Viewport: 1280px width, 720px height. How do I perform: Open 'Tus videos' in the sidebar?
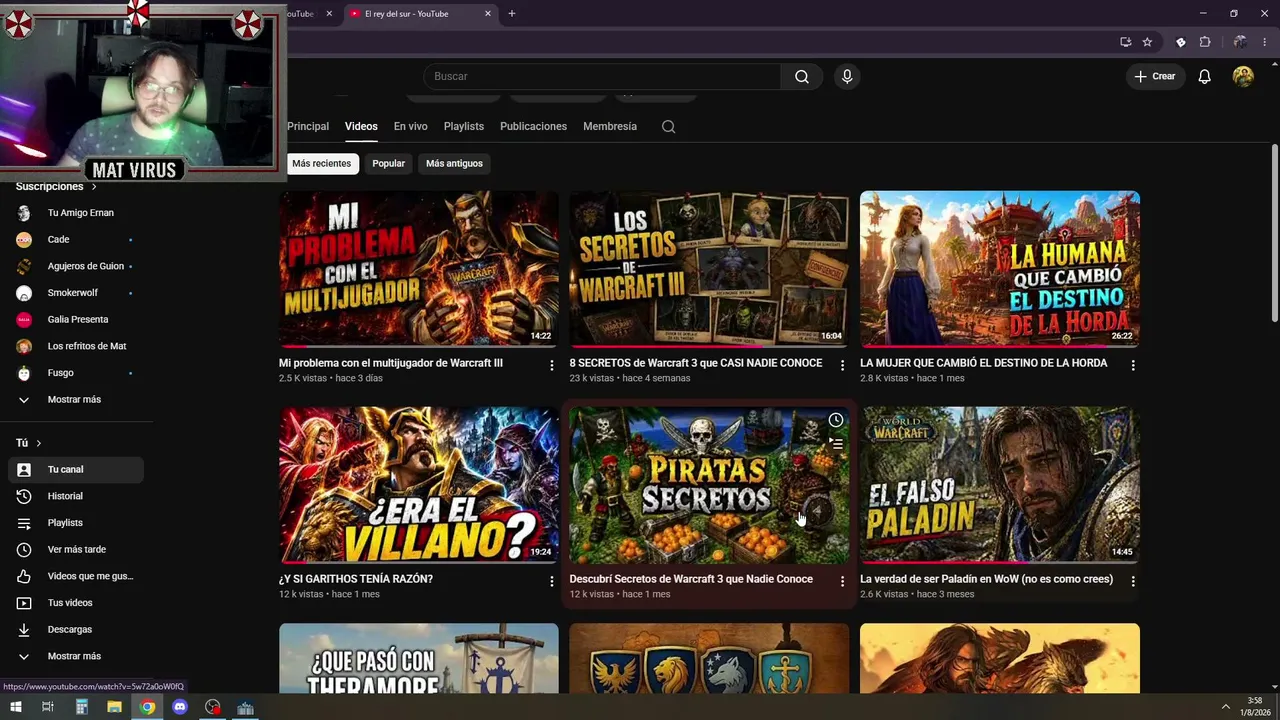tap(76, 603)
